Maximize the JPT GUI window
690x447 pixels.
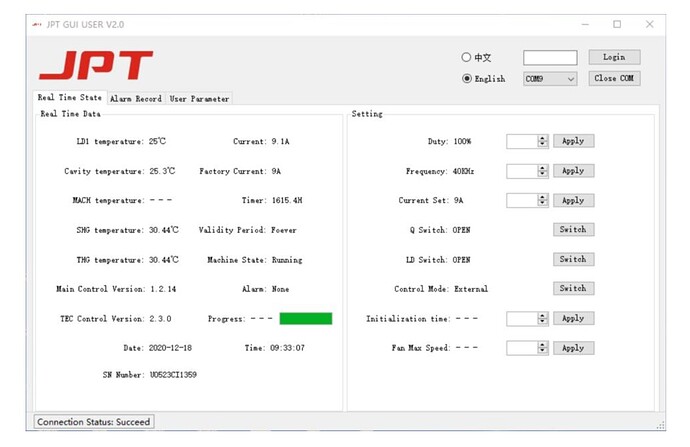(x=617, y=24)
